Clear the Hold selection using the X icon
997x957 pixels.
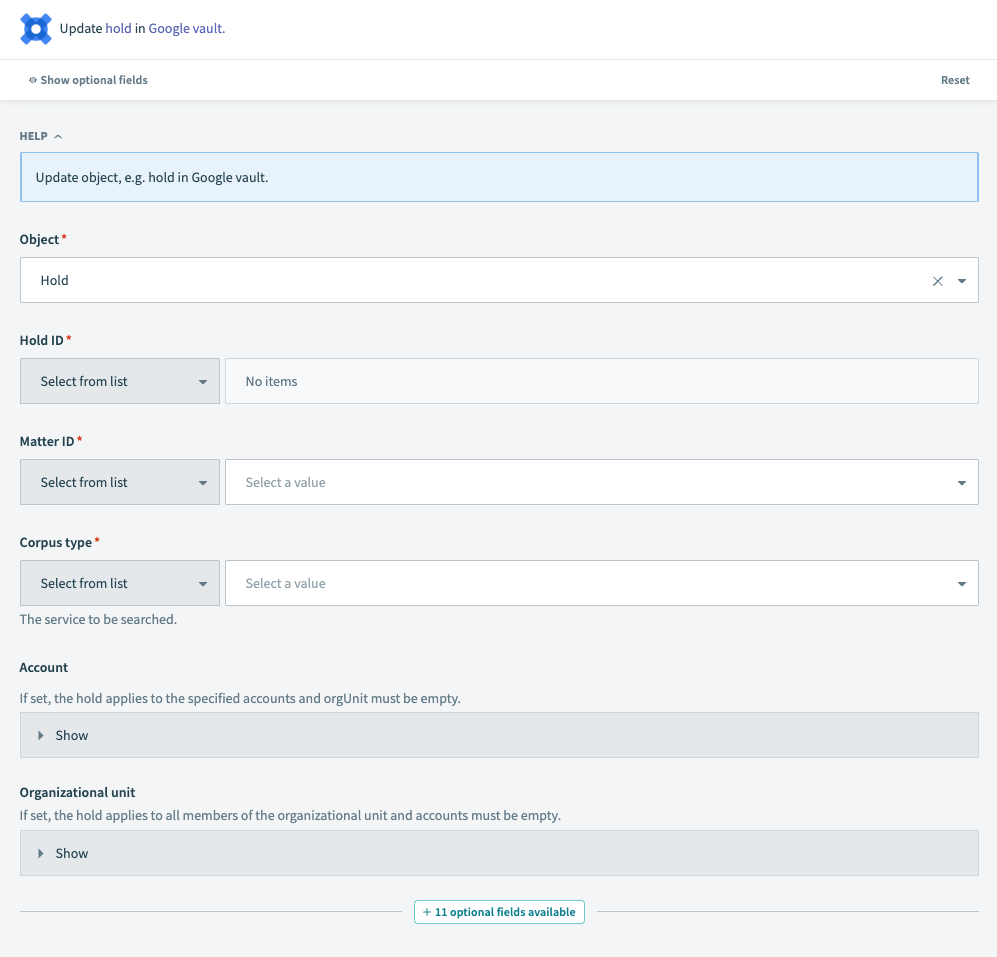click(938, 281)
